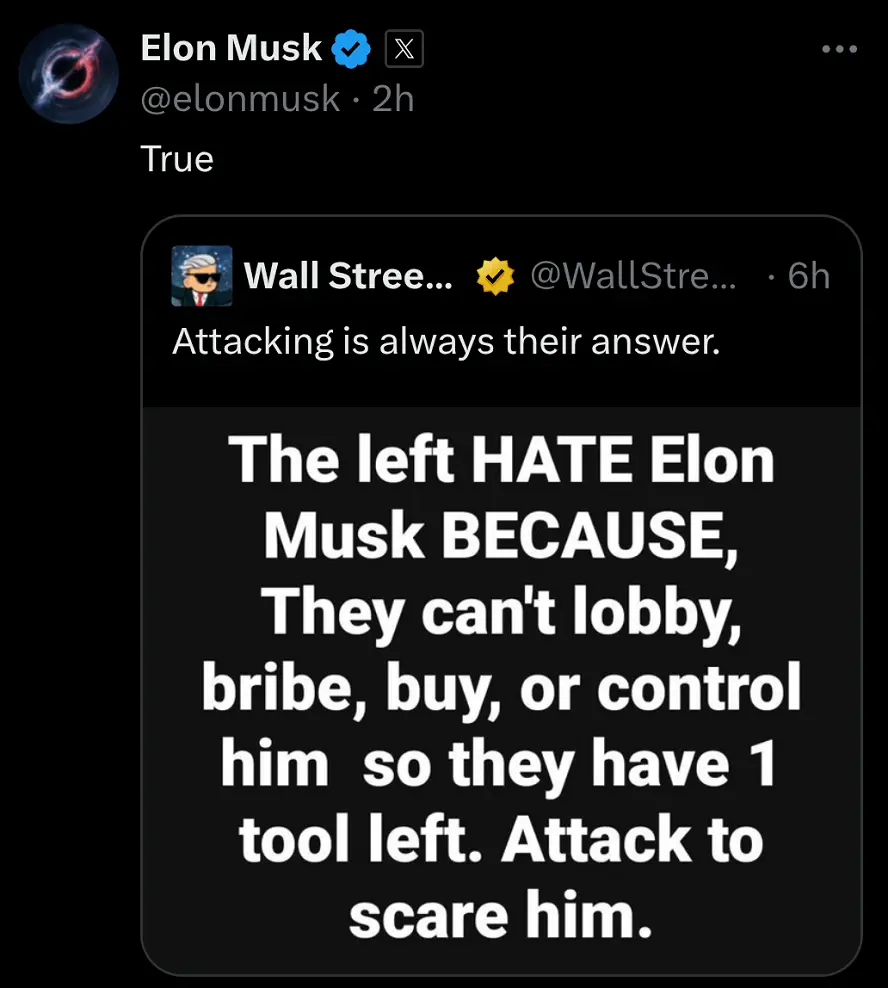Open the 2h timestamp of the post
Viewport: 888px width, 988px height.
[x=393, y=99]
